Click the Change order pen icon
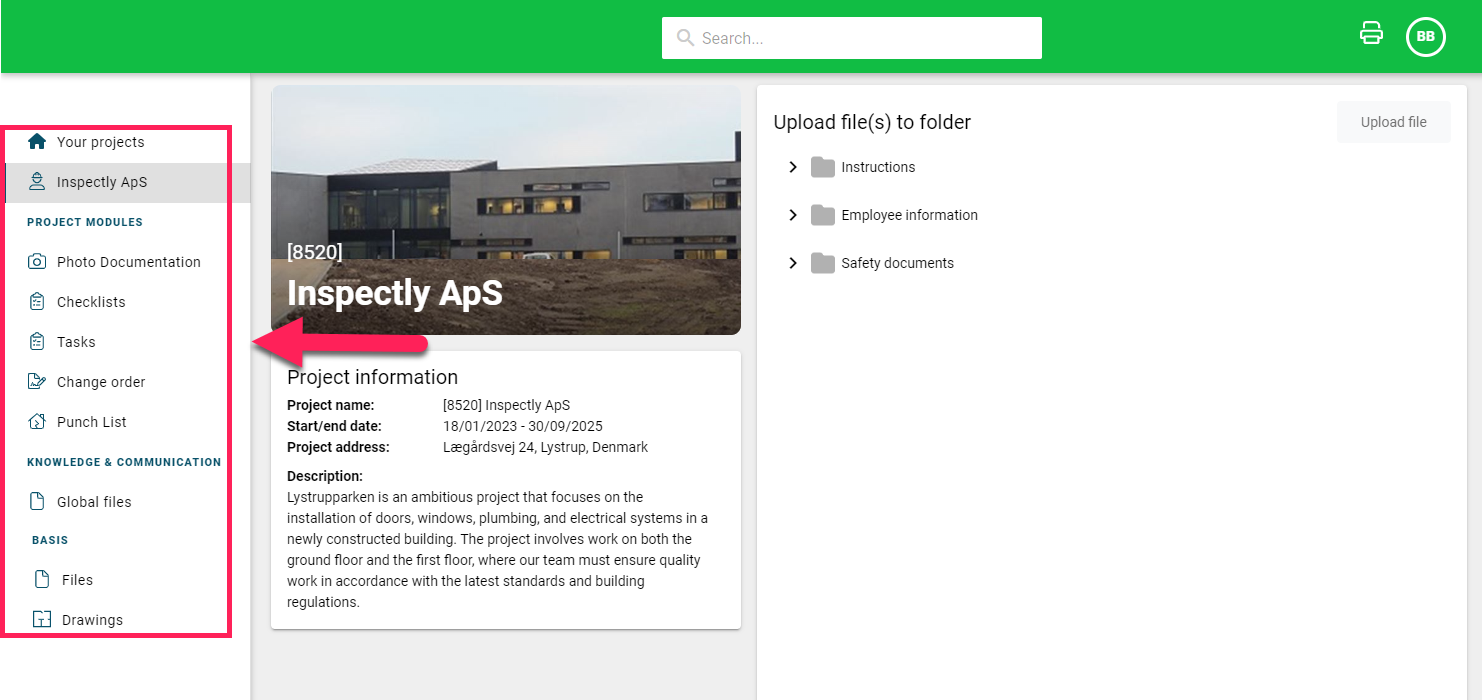 point(37,382)
